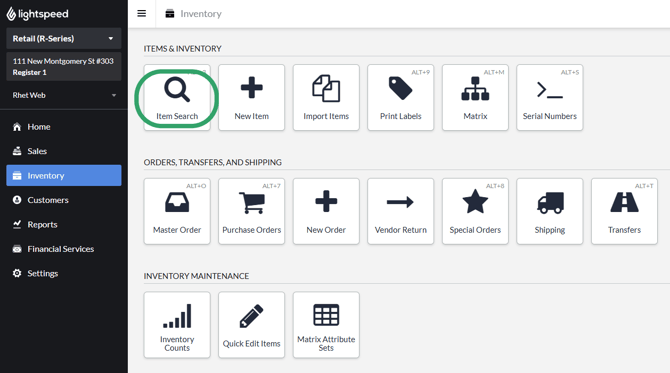
Task: Open the Item Search tile
Action: (177, 97)
